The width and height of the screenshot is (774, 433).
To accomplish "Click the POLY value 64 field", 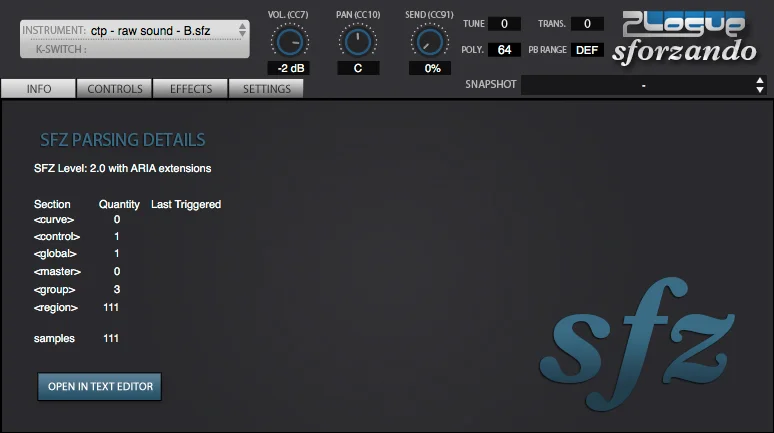I will click(504, 50).
